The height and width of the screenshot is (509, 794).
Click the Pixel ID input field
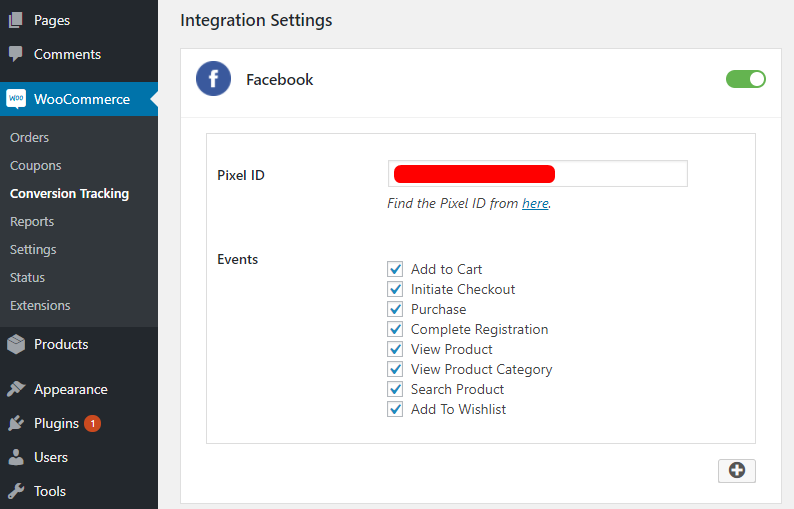tap(620, 174)
